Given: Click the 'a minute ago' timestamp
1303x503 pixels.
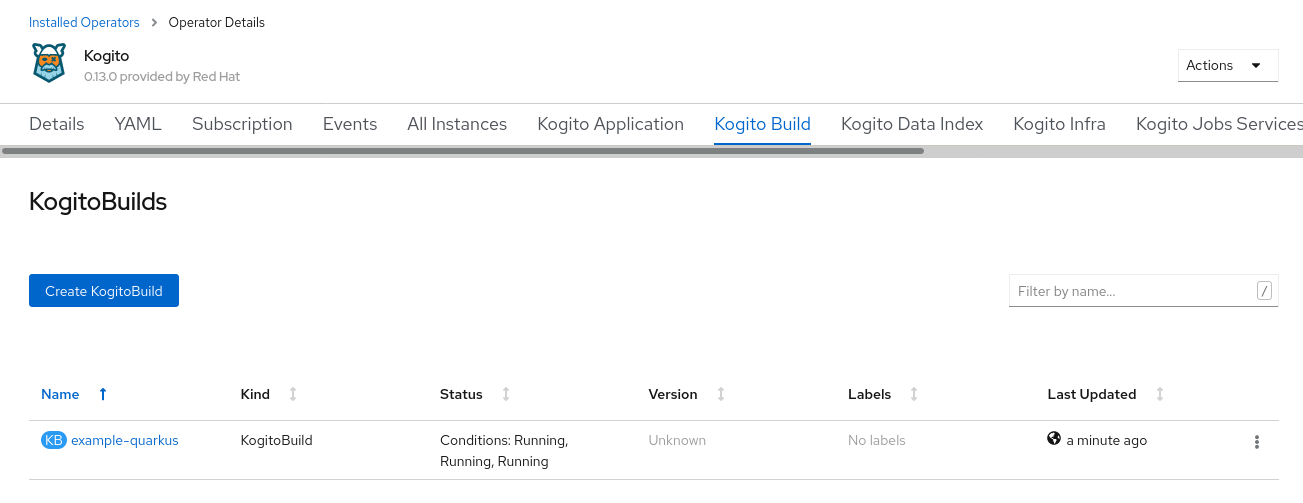Looking at the screenshot, I should point(1107,440).
